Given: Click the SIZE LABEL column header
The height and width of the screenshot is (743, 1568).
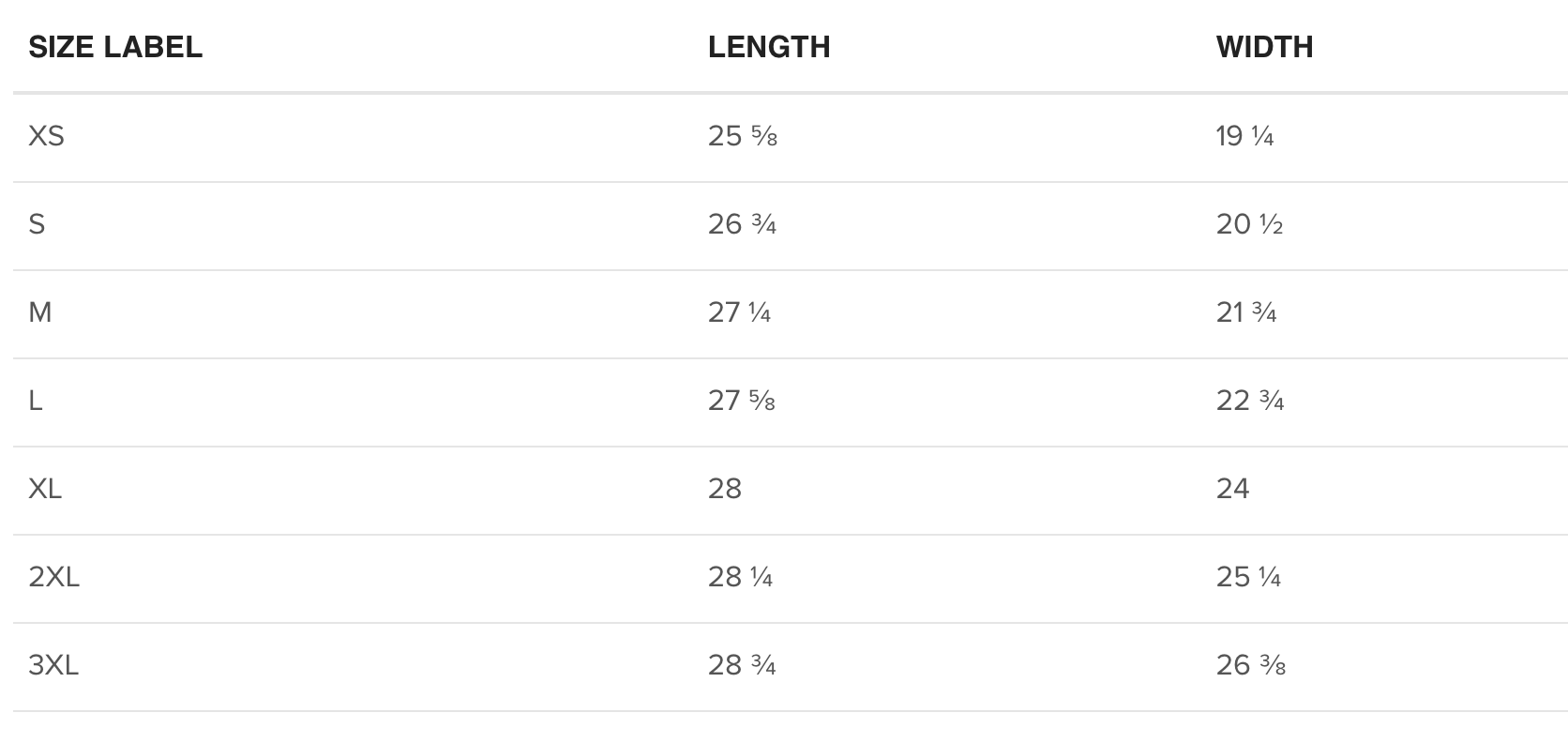Looking at the screenshot, I should coord(115,47).
